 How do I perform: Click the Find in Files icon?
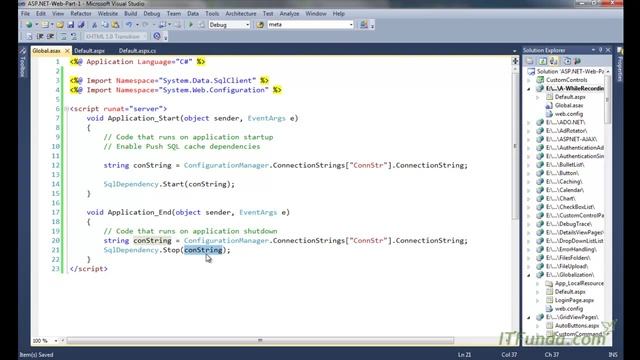(260, 25)
